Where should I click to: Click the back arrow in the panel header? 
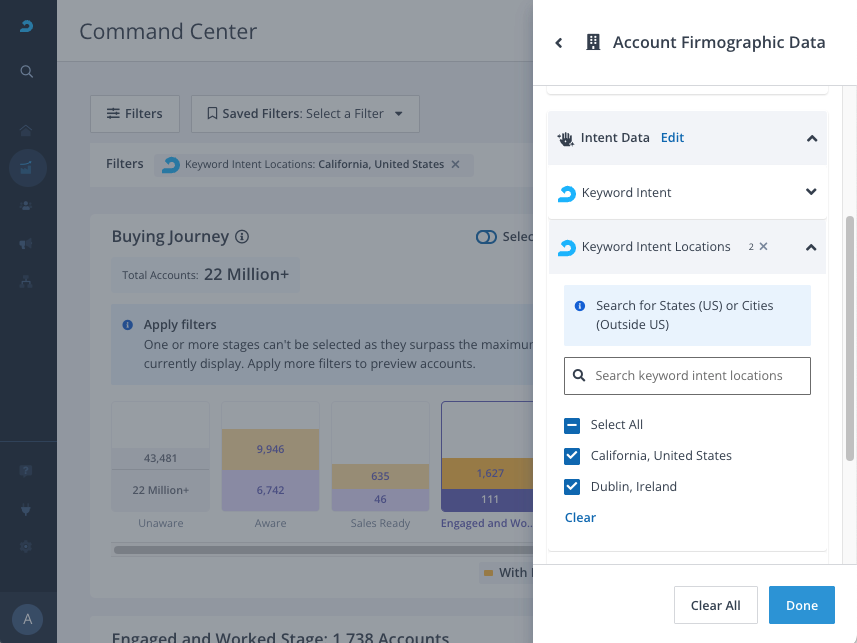click(559, 43)
